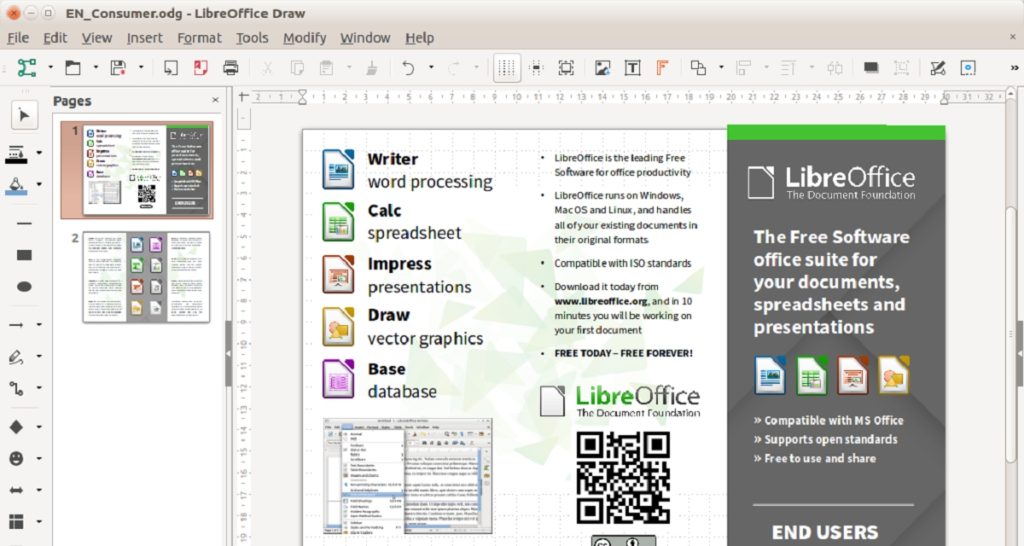Expand the Lines and Arrows dropdown
The width and height of the screenshot is (1024, 546).
click(39, 325)
